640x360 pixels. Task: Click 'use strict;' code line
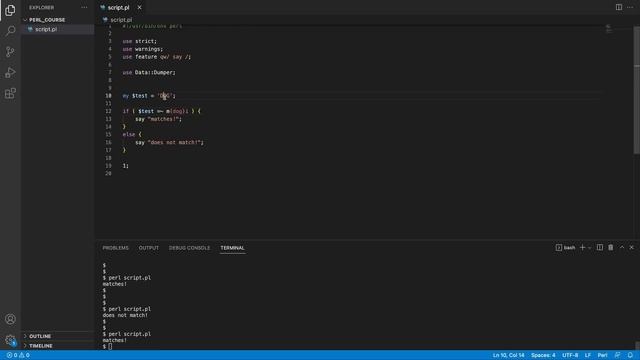coord(140,41)
